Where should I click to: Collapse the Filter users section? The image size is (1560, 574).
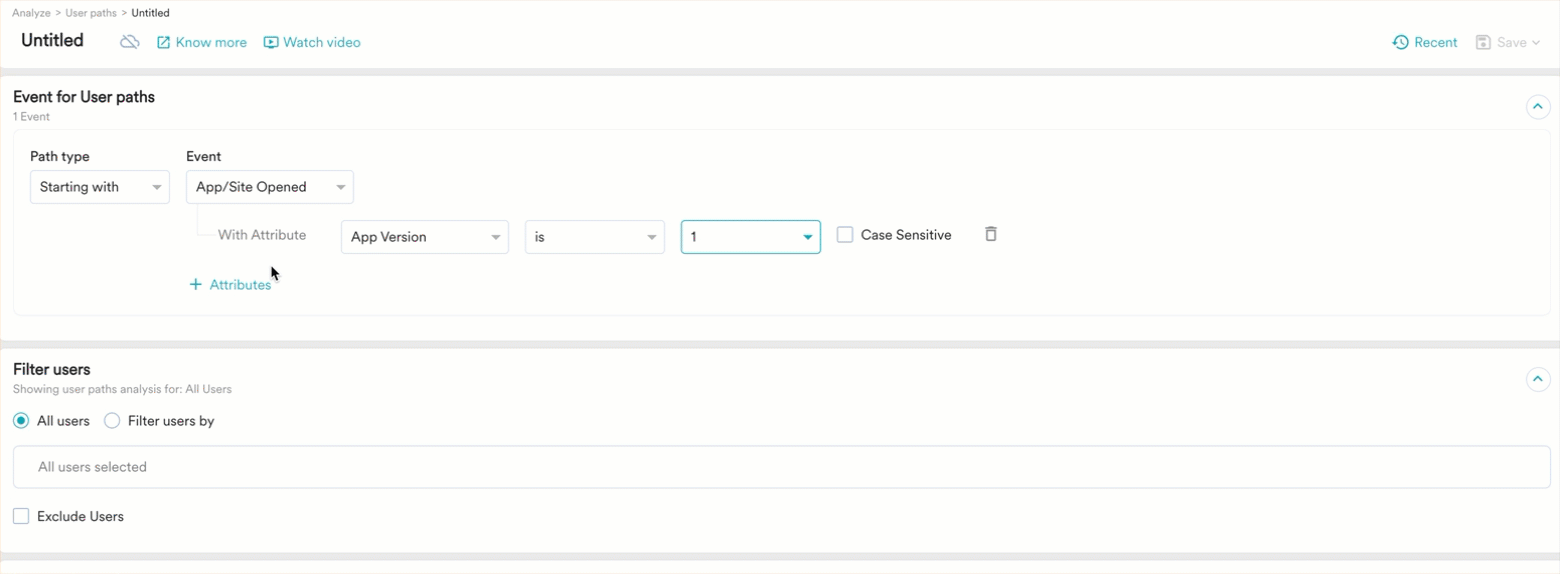pos(1537,379)
